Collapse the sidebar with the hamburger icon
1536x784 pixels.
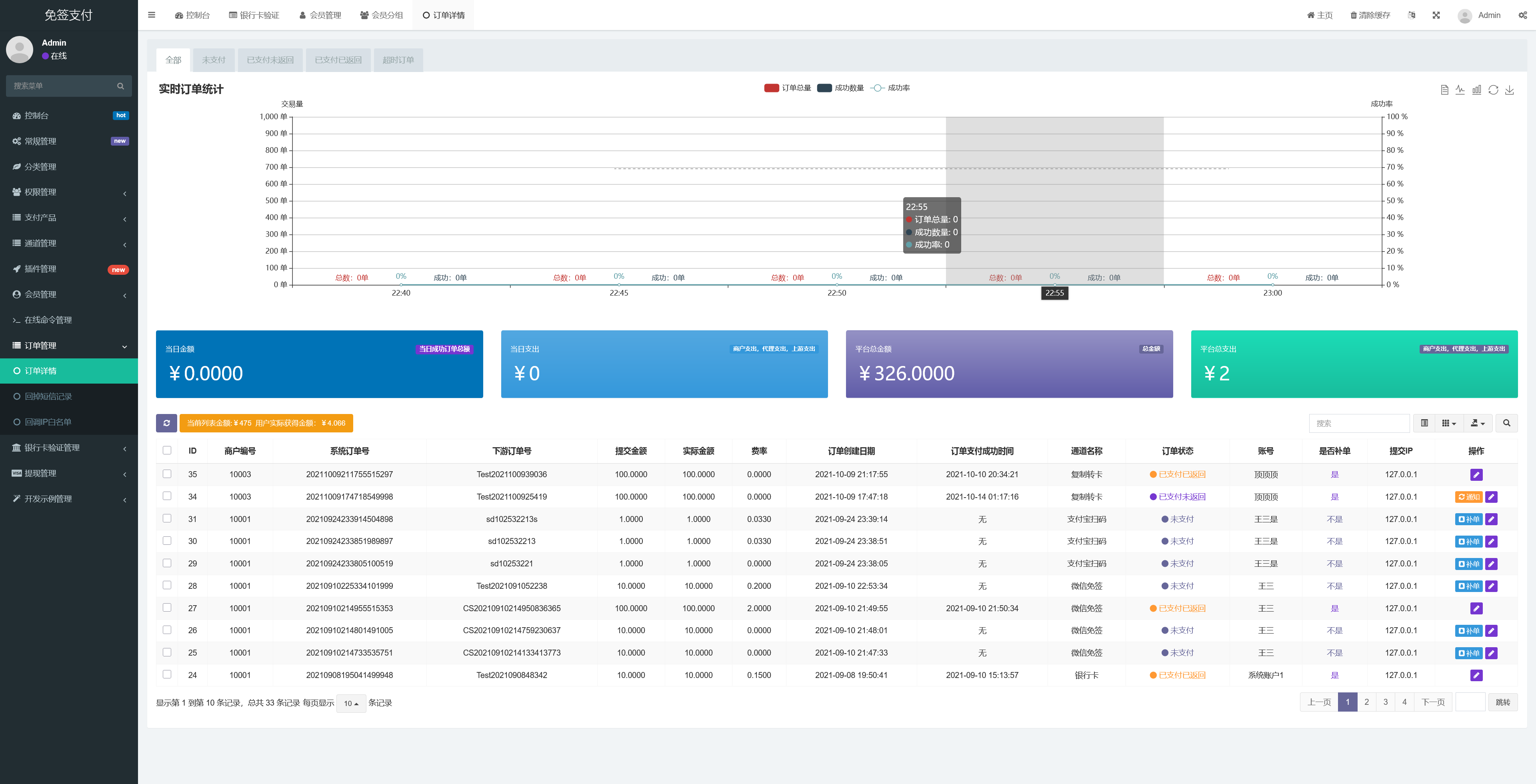pos(152,16)
